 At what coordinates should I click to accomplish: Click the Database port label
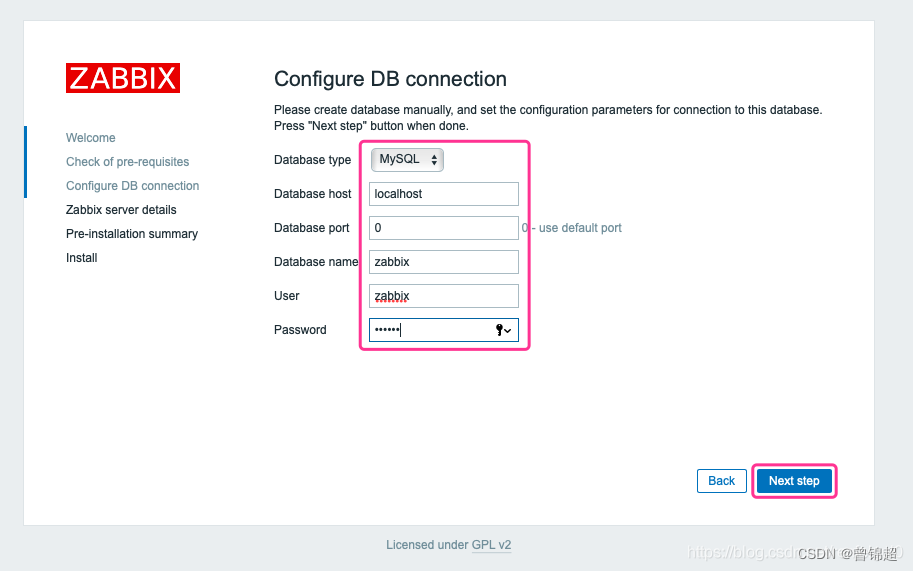point(312,228)
